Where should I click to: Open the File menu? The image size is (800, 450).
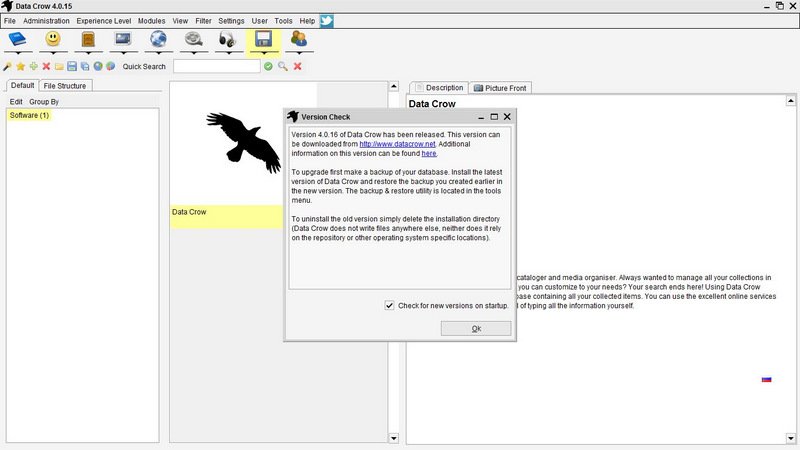10,21
